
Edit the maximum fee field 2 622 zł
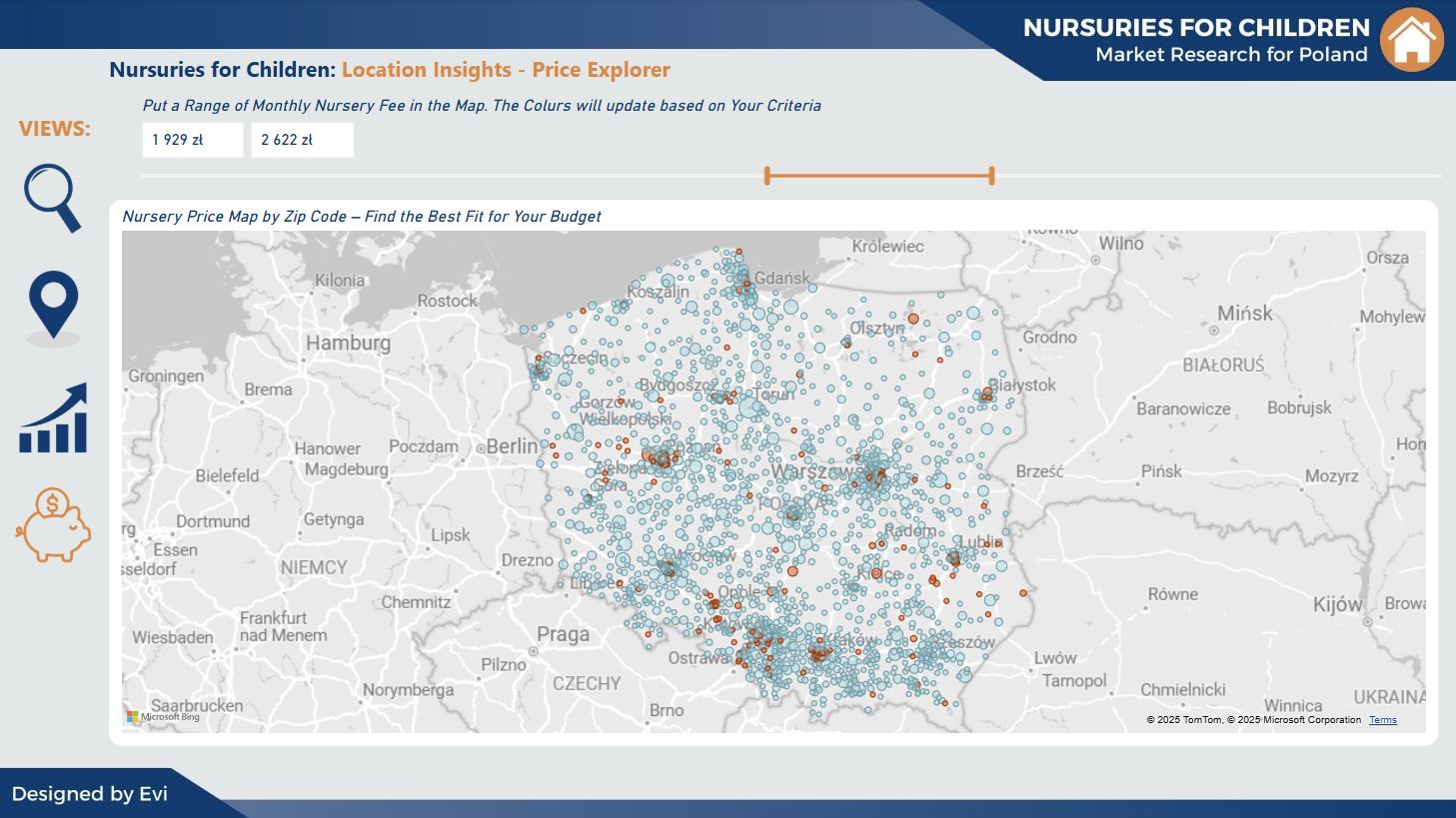(302, 140)
